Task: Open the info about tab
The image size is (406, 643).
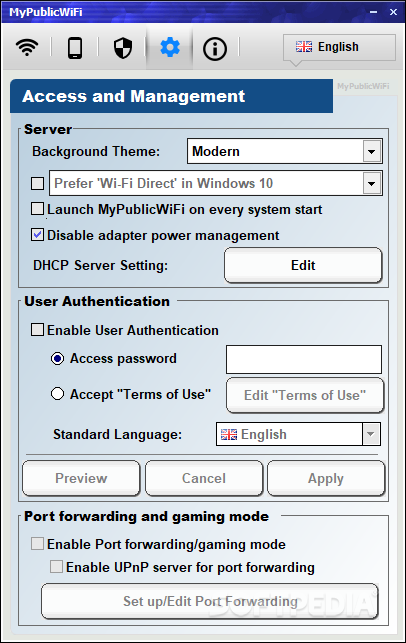Action: click(215, 49)
